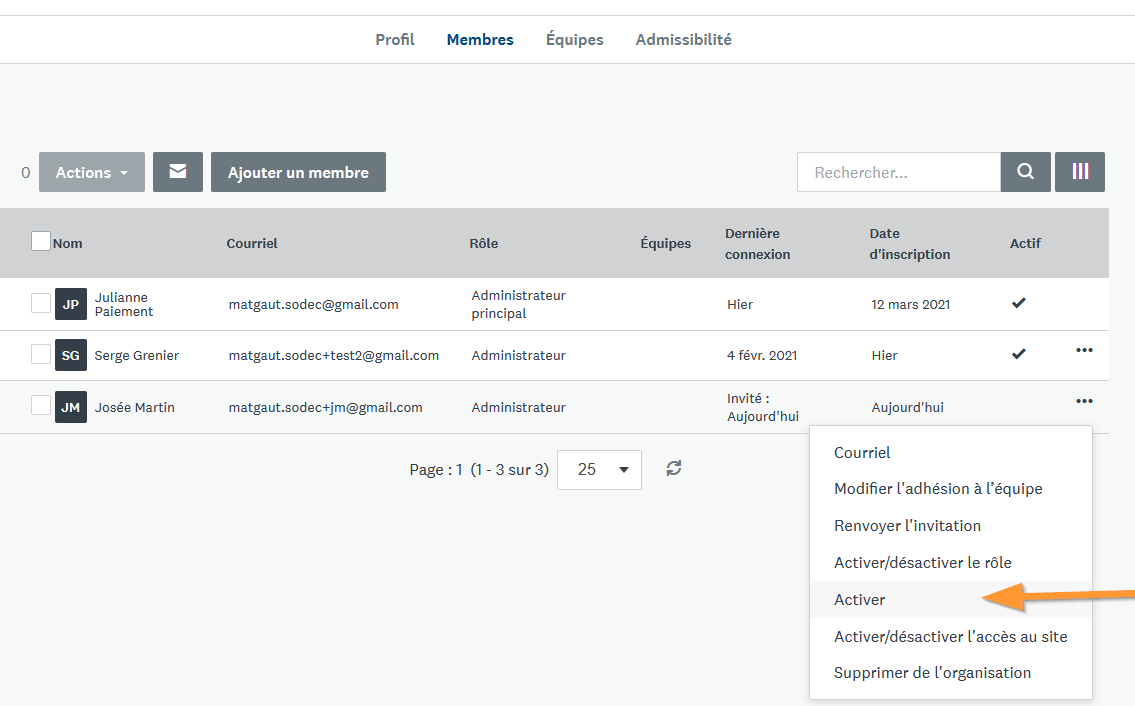Click the SG avatar for Serge Grenier

[x=71, y=355]
